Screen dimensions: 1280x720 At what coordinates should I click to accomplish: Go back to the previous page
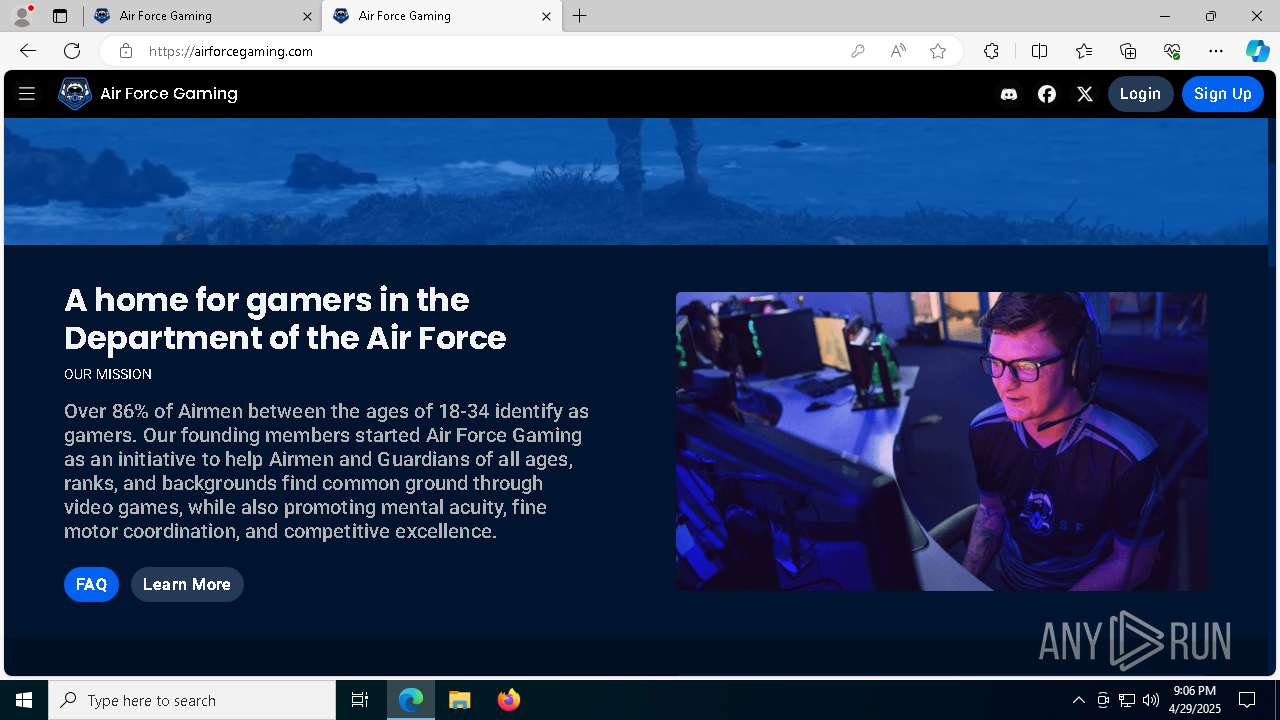(x=28, y=51)
